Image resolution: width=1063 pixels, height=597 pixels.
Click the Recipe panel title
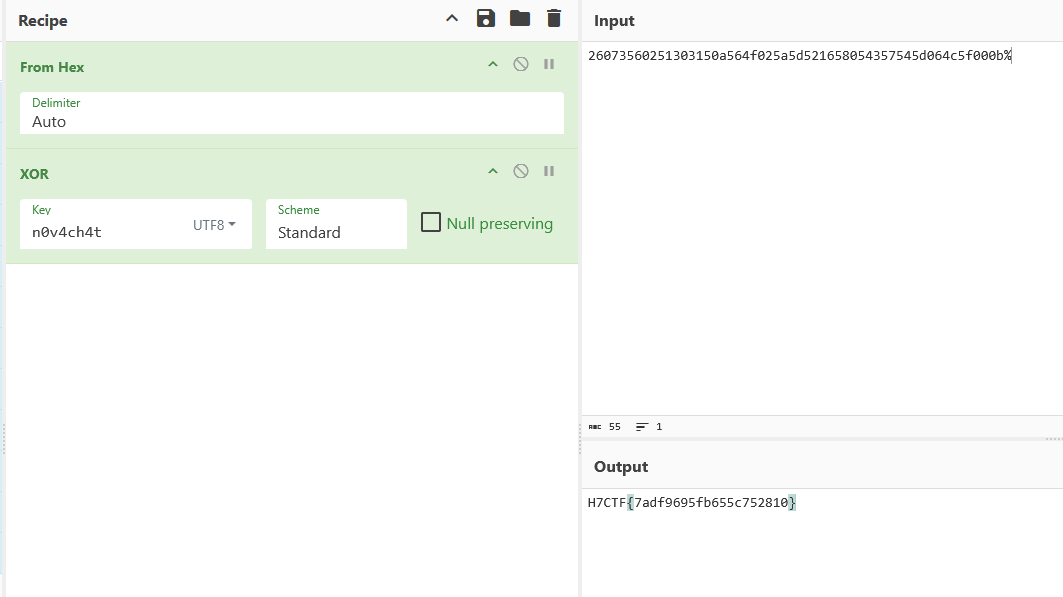click(x=43, y=20)
